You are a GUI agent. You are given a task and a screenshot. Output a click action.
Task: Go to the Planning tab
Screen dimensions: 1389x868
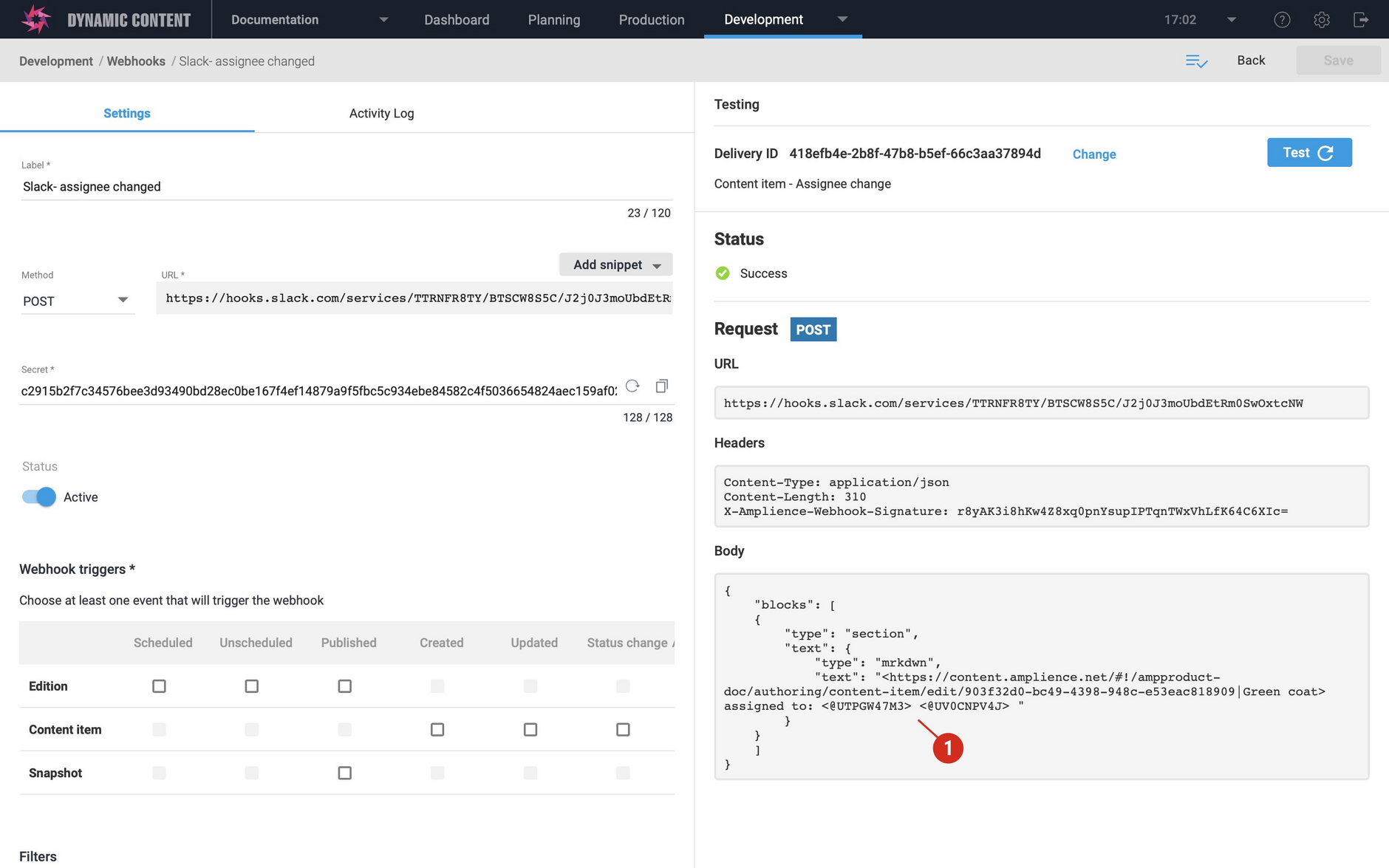pos(554,20)
